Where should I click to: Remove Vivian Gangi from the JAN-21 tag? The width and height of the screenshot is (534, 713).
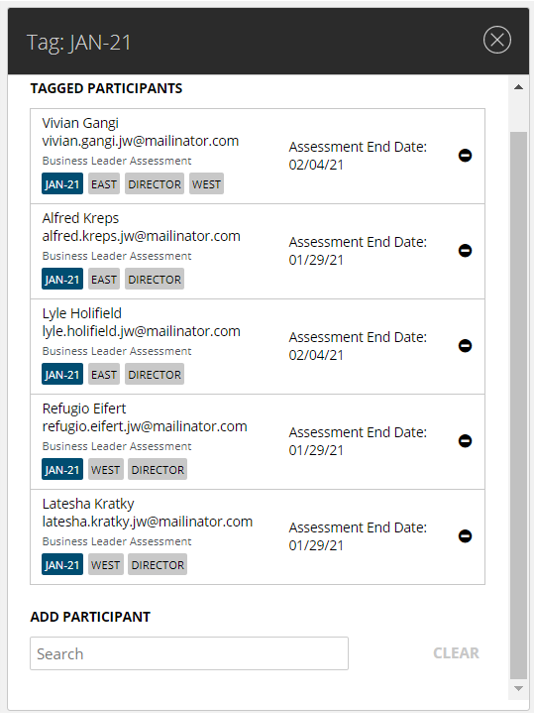[465, 156]
